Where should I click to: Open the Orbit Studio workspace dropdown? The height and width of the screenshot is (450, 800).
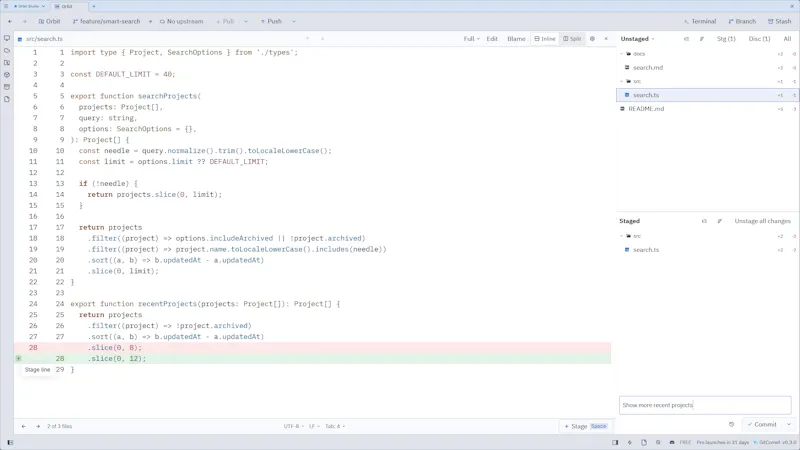tap(30, 6)
